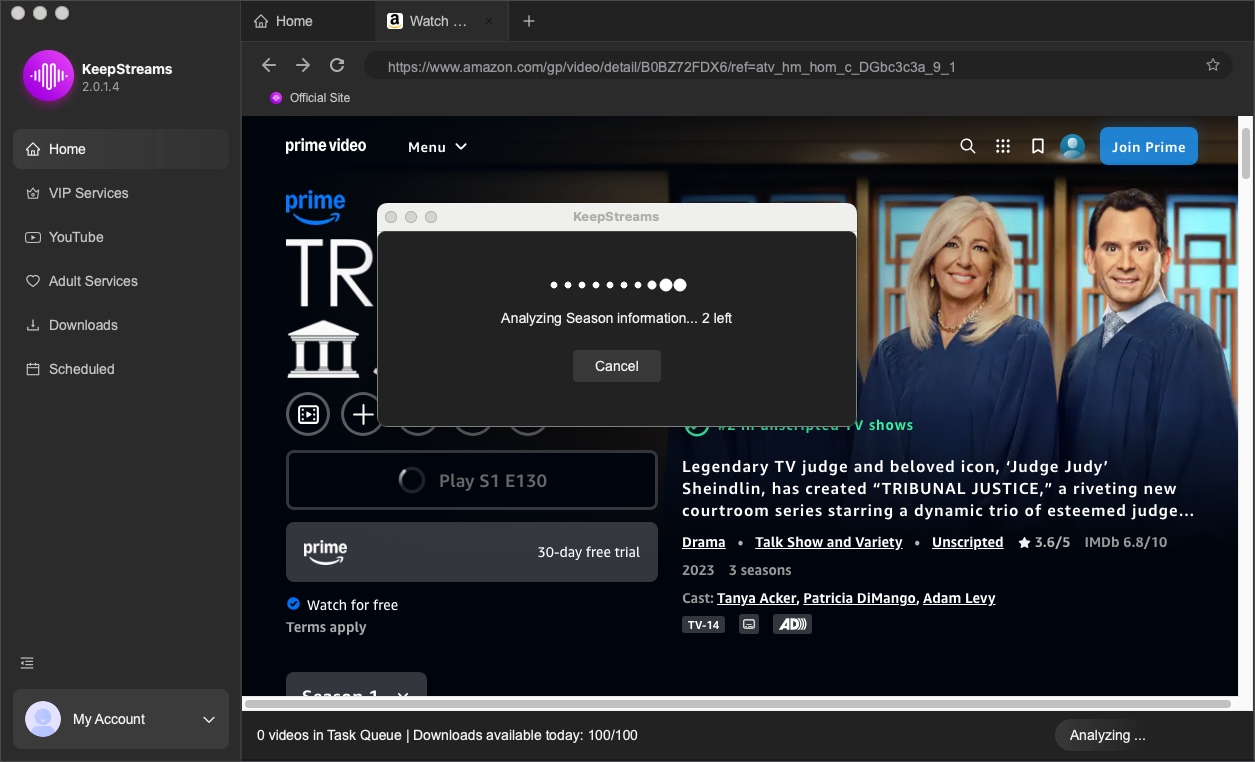This screenshot has width=1255, height=762.
Task: Click the horizontal page scrollbar
Action: coord(737,704)
